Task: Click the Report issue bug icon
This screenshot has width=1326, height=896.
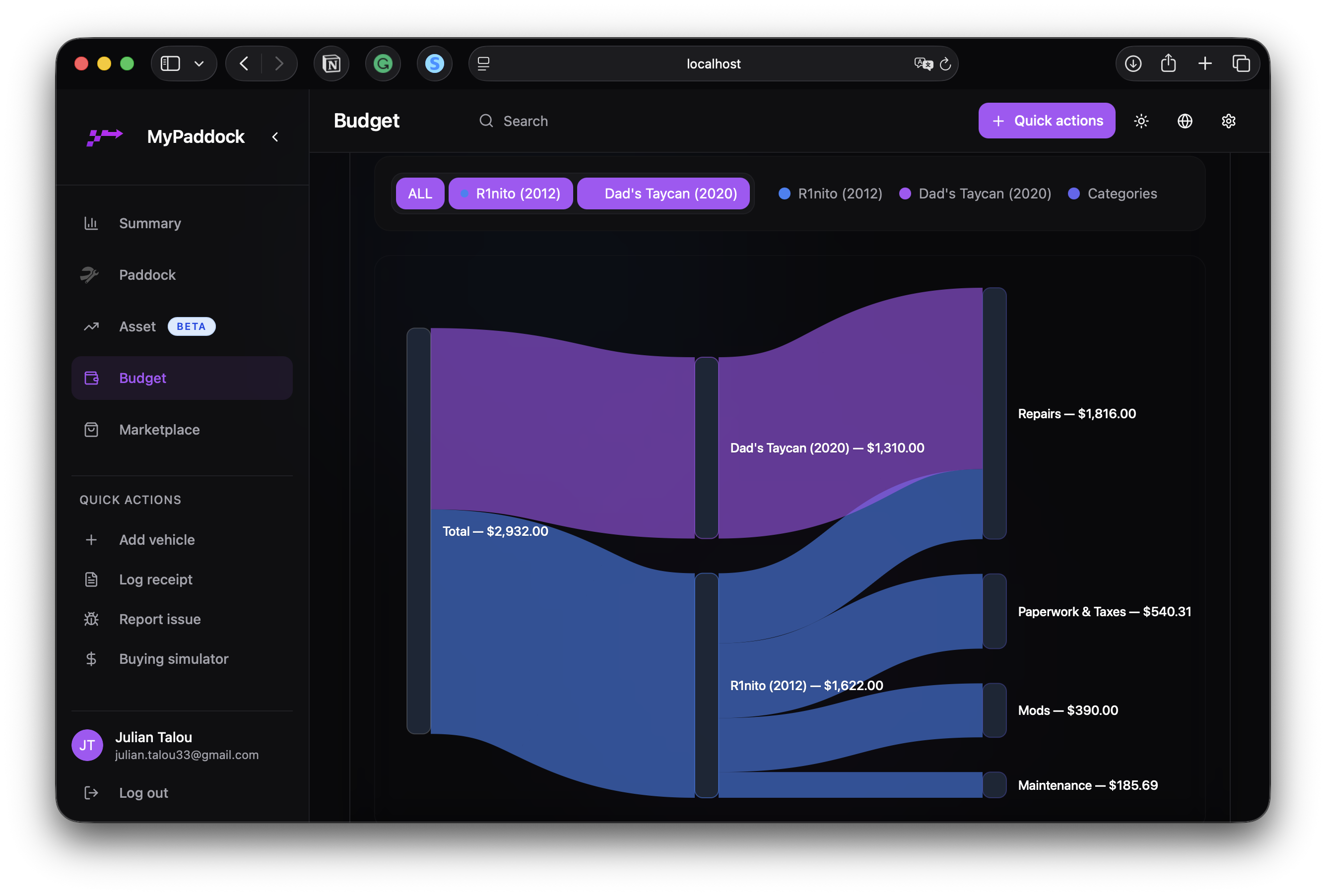Action: click(91, 619)
